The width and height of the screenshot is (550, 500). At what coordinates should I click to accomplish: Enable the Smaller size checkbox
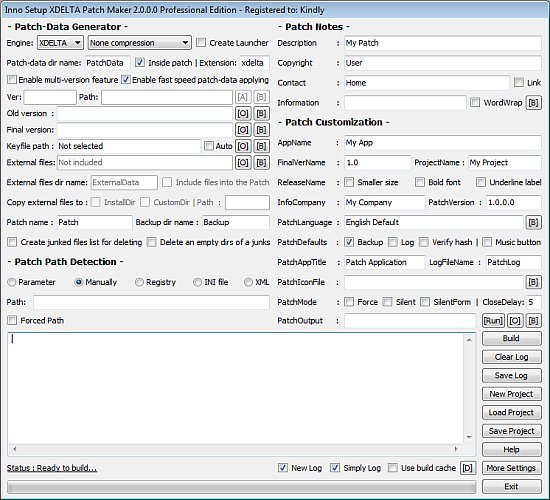pos(349,182)
